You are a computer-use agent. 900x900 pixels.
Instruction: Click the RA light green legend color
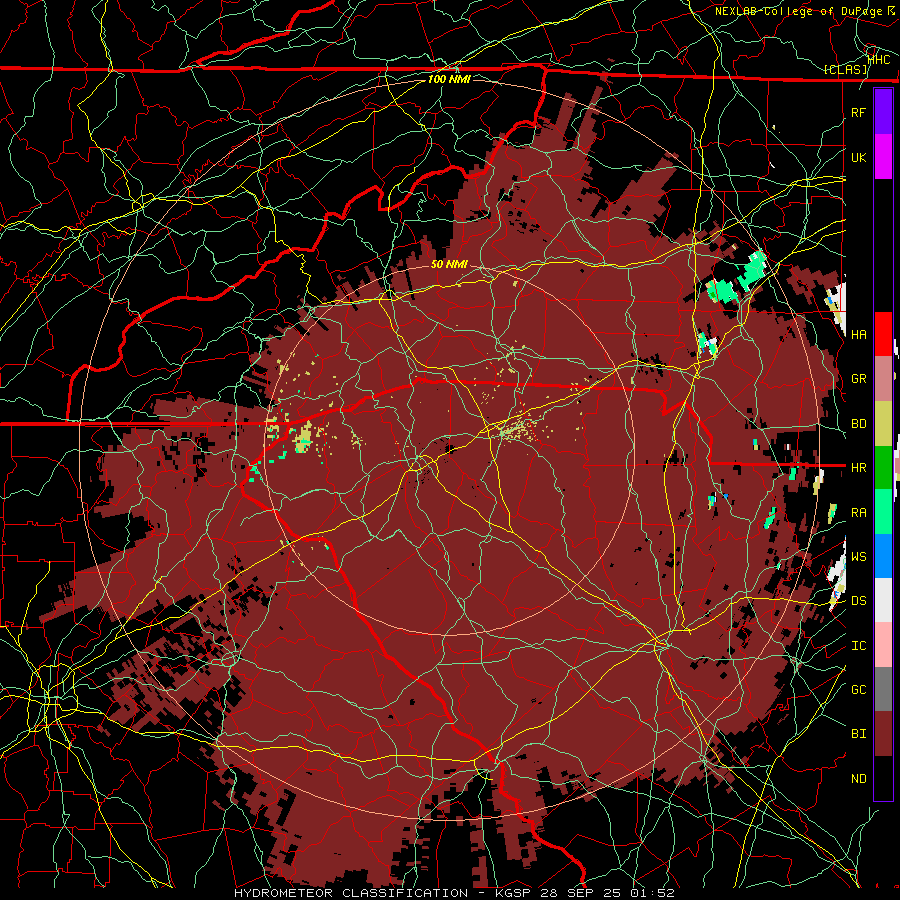(x=883, y=512)
